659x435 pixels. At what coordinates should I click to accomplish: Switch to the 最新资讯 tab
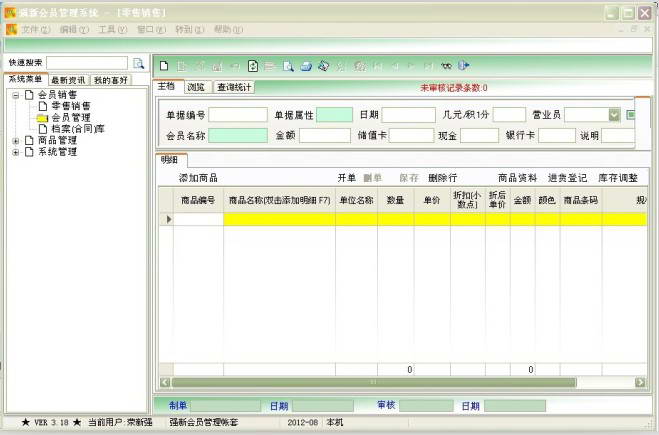[x=69, y=80]
